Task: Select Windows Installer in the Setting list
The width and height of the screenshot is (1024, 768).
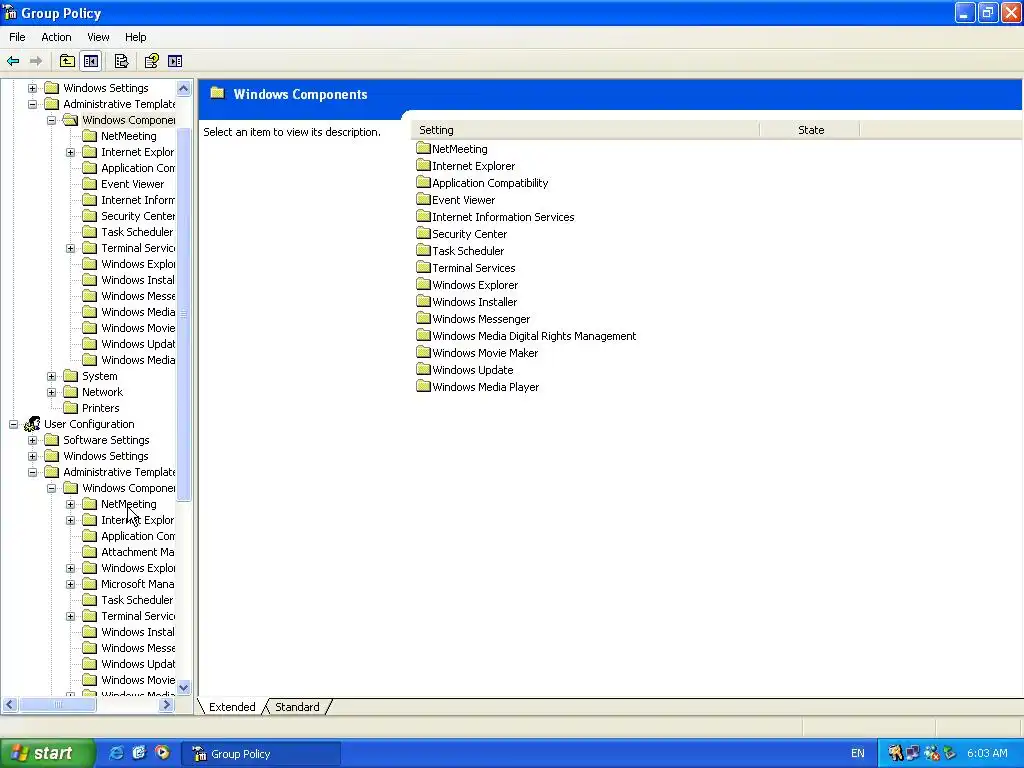Action: pos(474,302)
